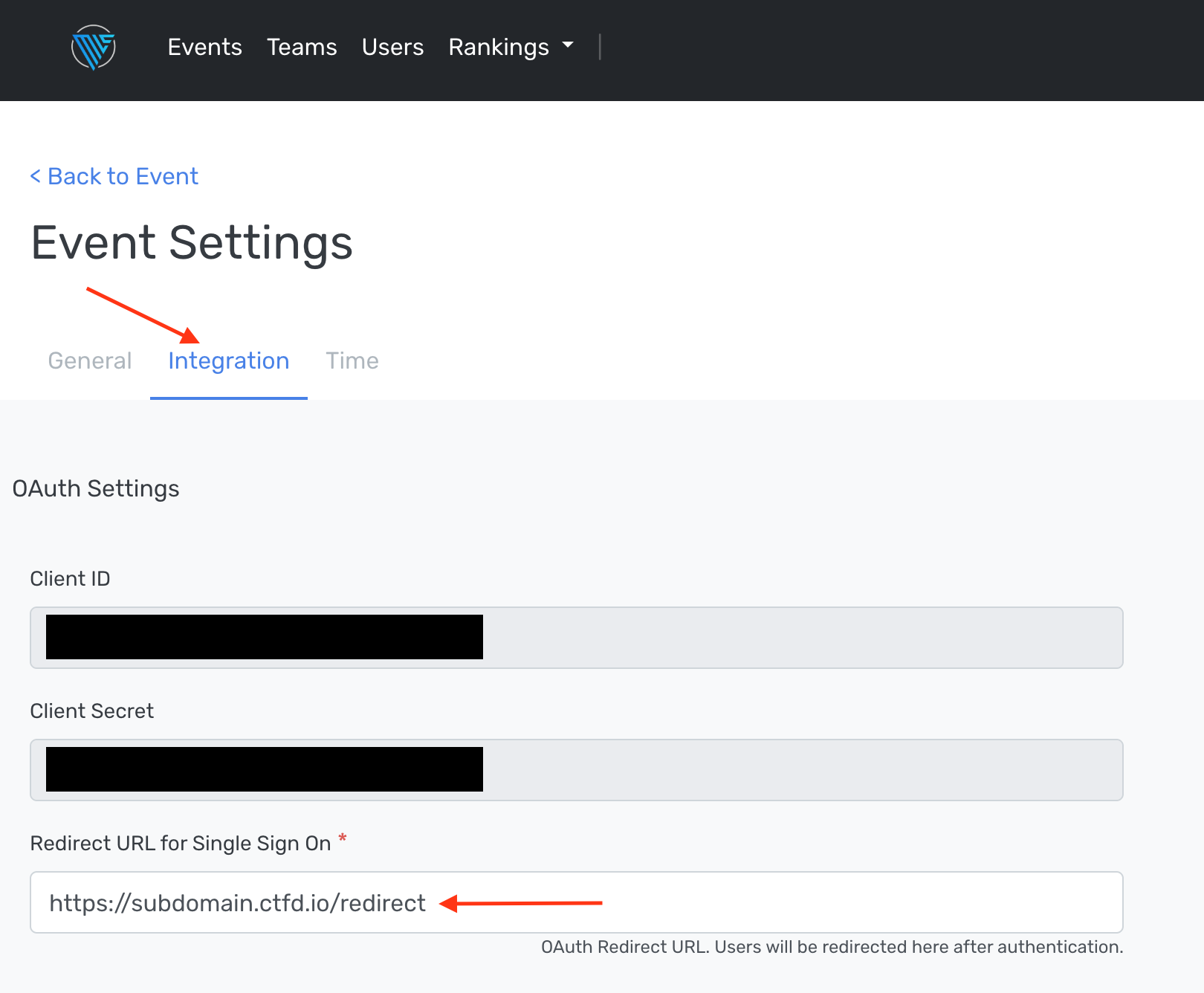Open the Events page

pyautogui.click(x=204, y=48)
